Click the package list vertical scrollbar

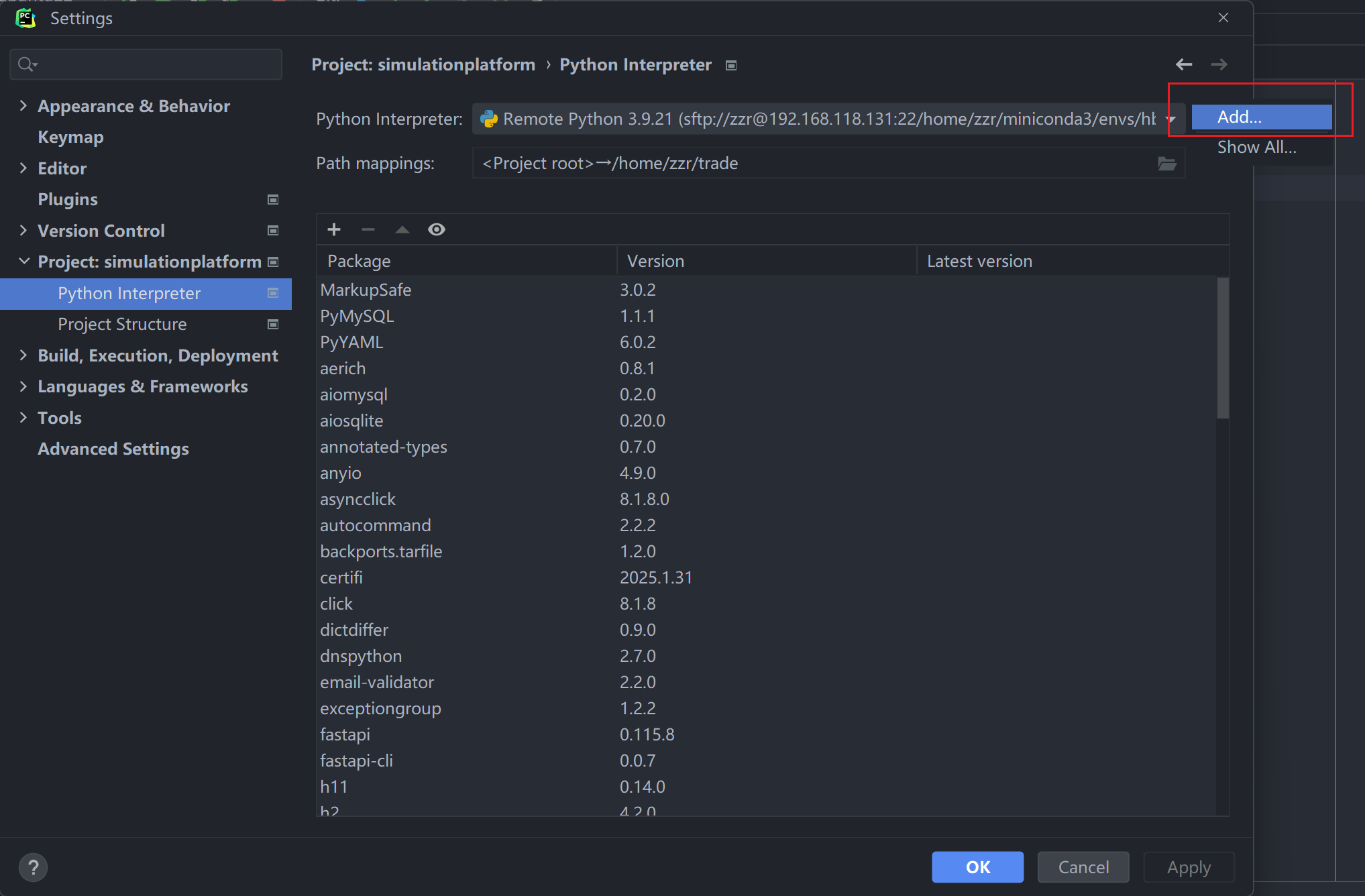[1222, 349]
